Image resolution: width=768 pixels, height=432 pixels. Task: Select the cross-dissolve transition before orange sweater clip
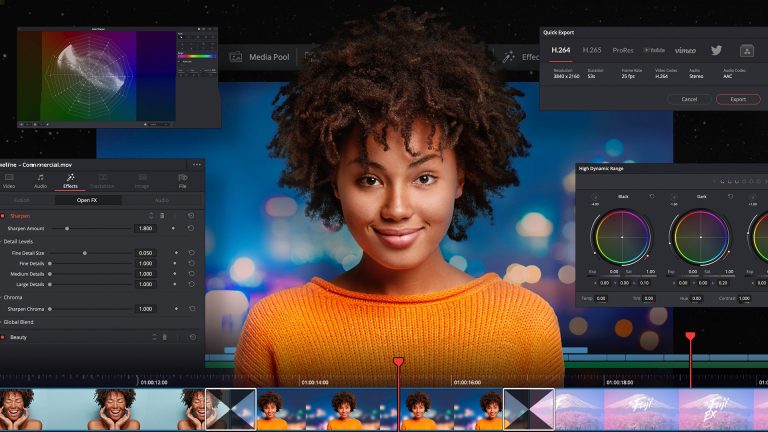(x=231, y=409)
